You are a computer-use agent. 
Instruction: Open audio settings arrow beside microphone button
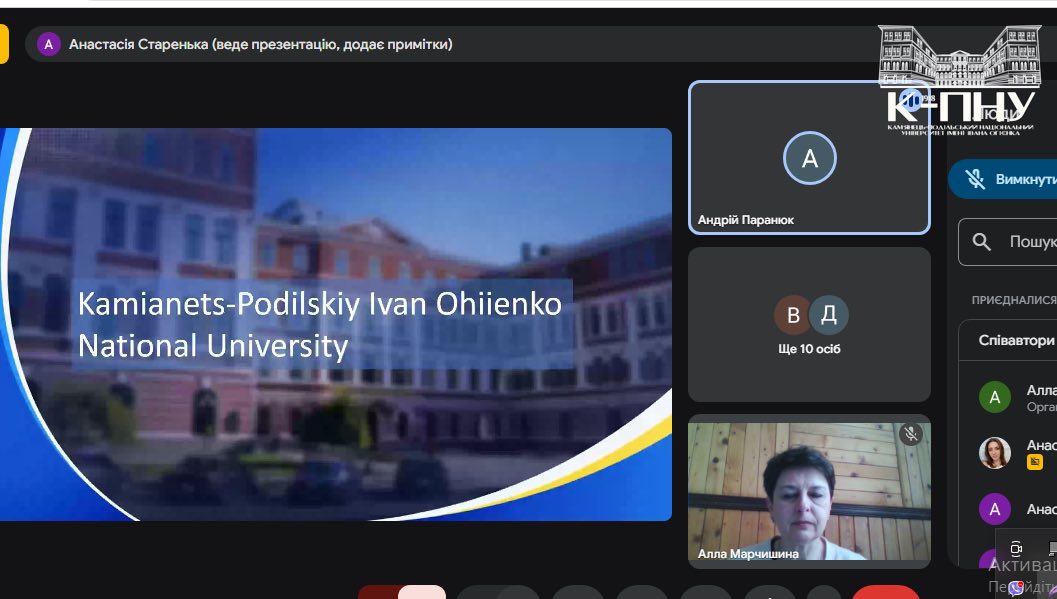tap(380, 591)
